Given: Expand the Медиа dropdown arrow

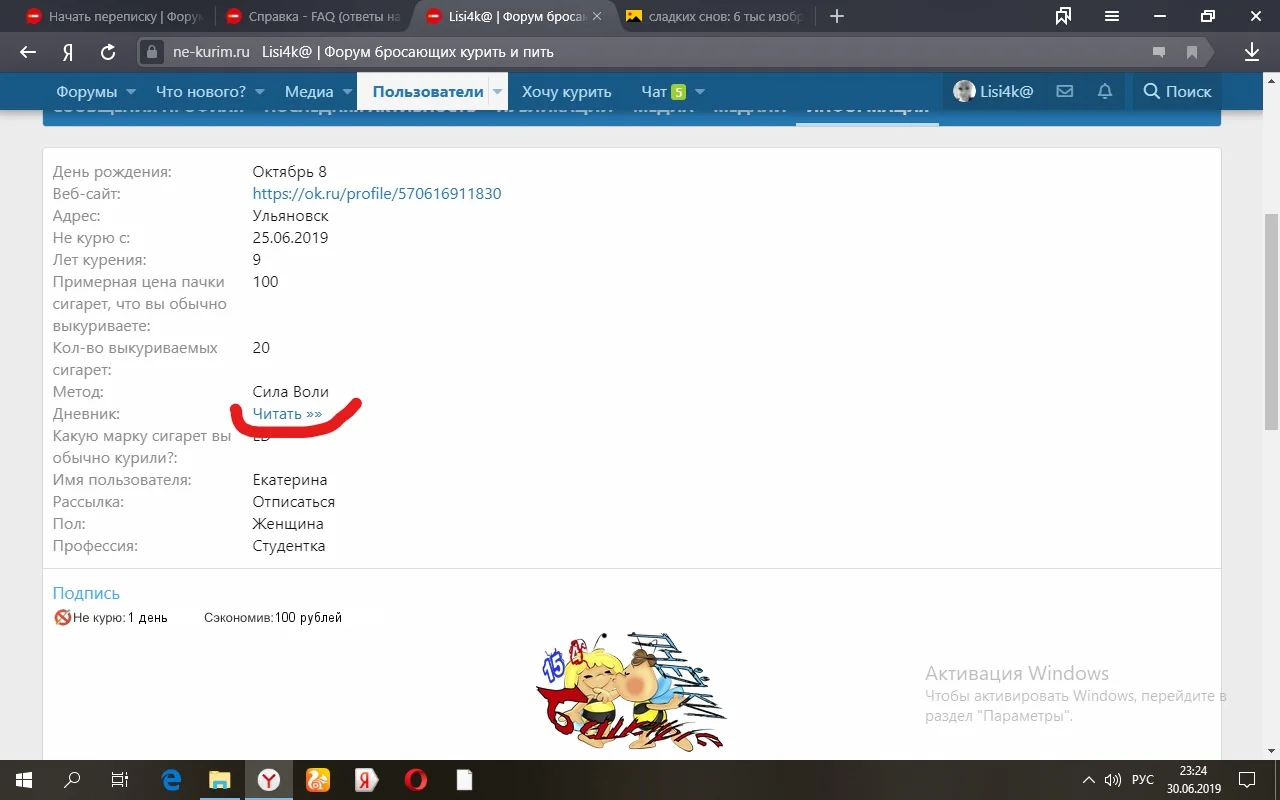Looking at the screenshot, I should pos(348,91).
